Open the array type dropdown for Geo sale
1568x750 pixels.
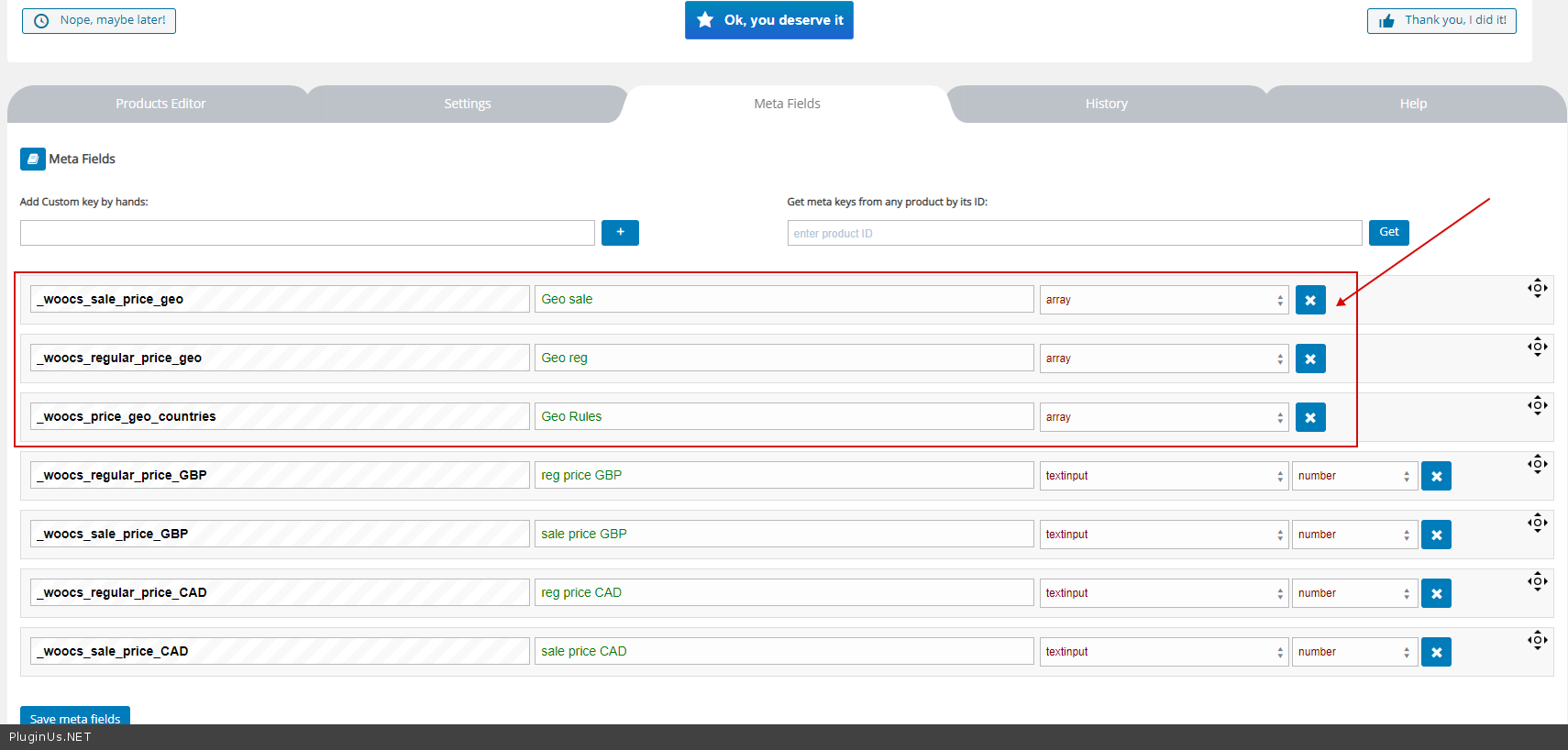pyautogui.click(x=1164, y=300)
